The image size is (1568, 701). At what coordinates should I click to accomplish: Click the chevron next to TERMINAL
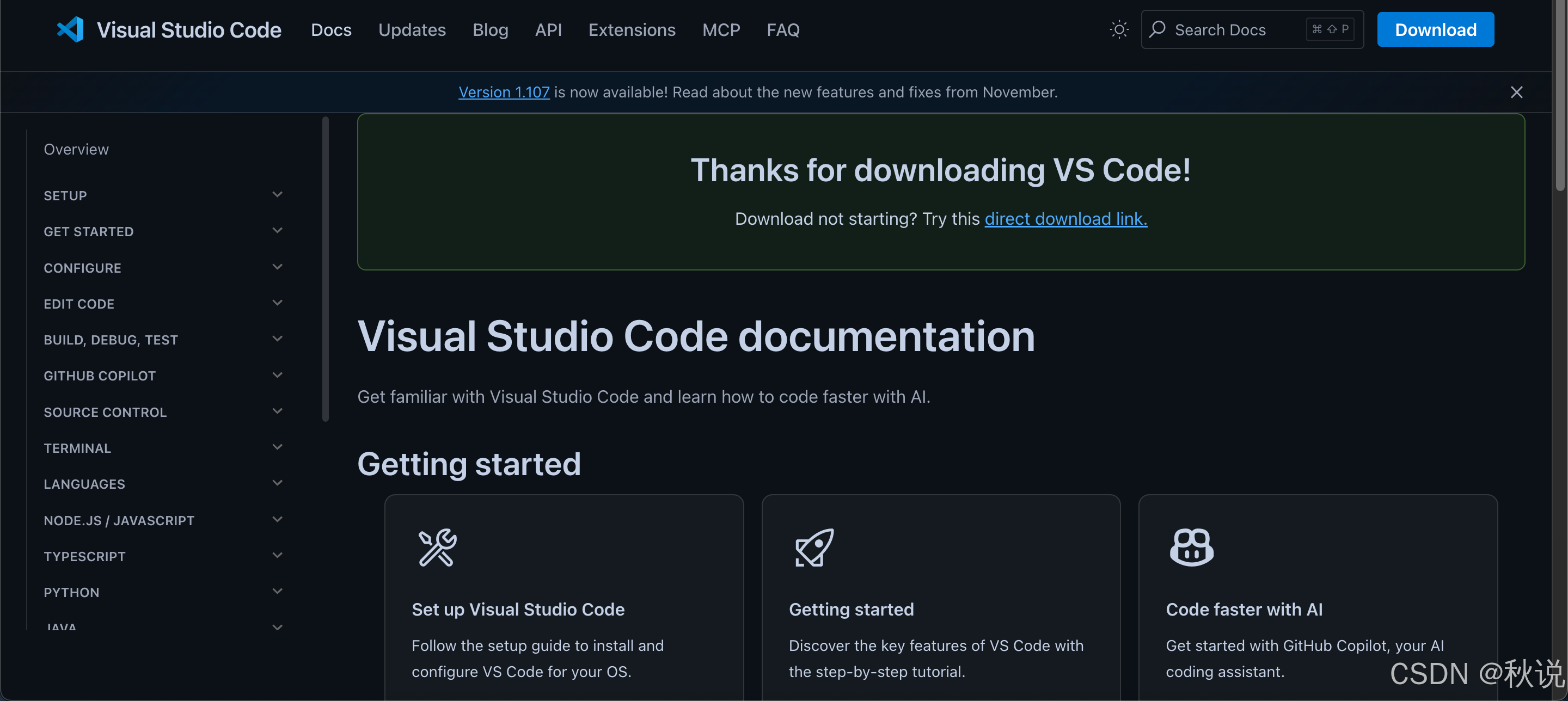coord(278,447)
